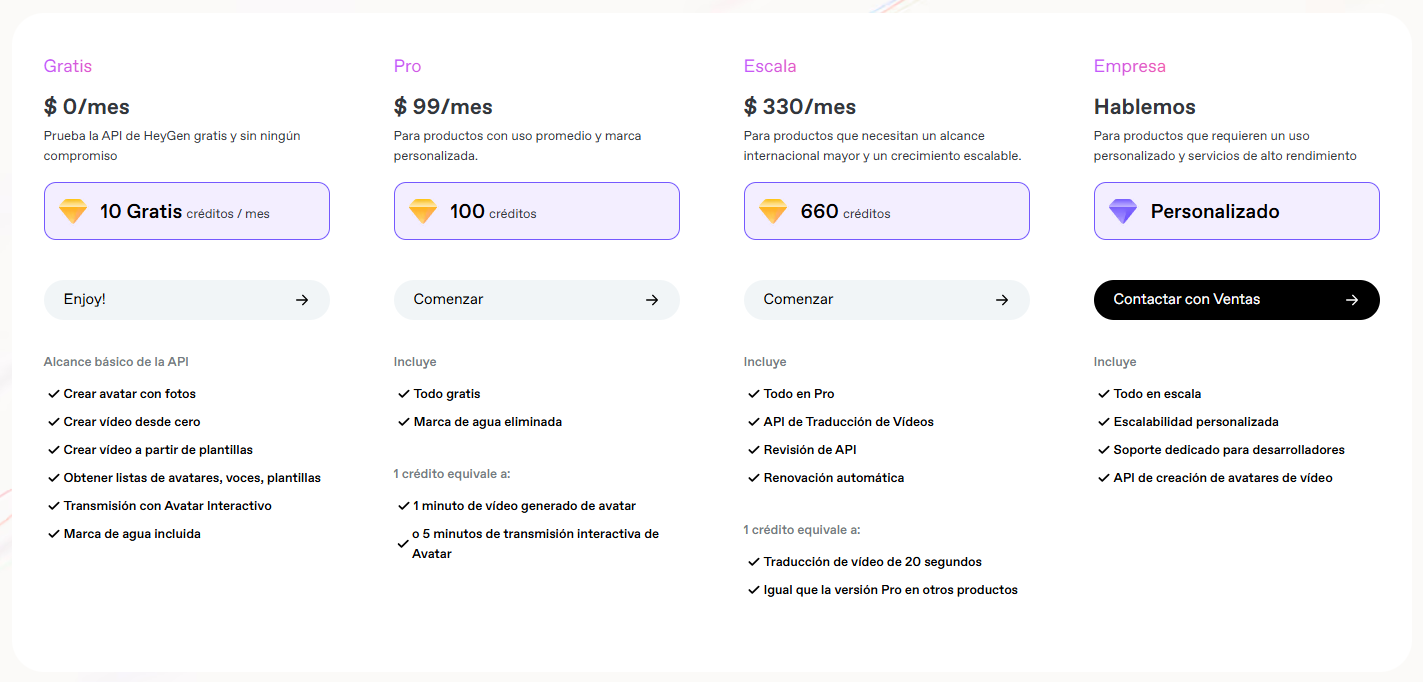
Task: Click the checkmark next to Renovación automática
Action: (x=754, y=478)
